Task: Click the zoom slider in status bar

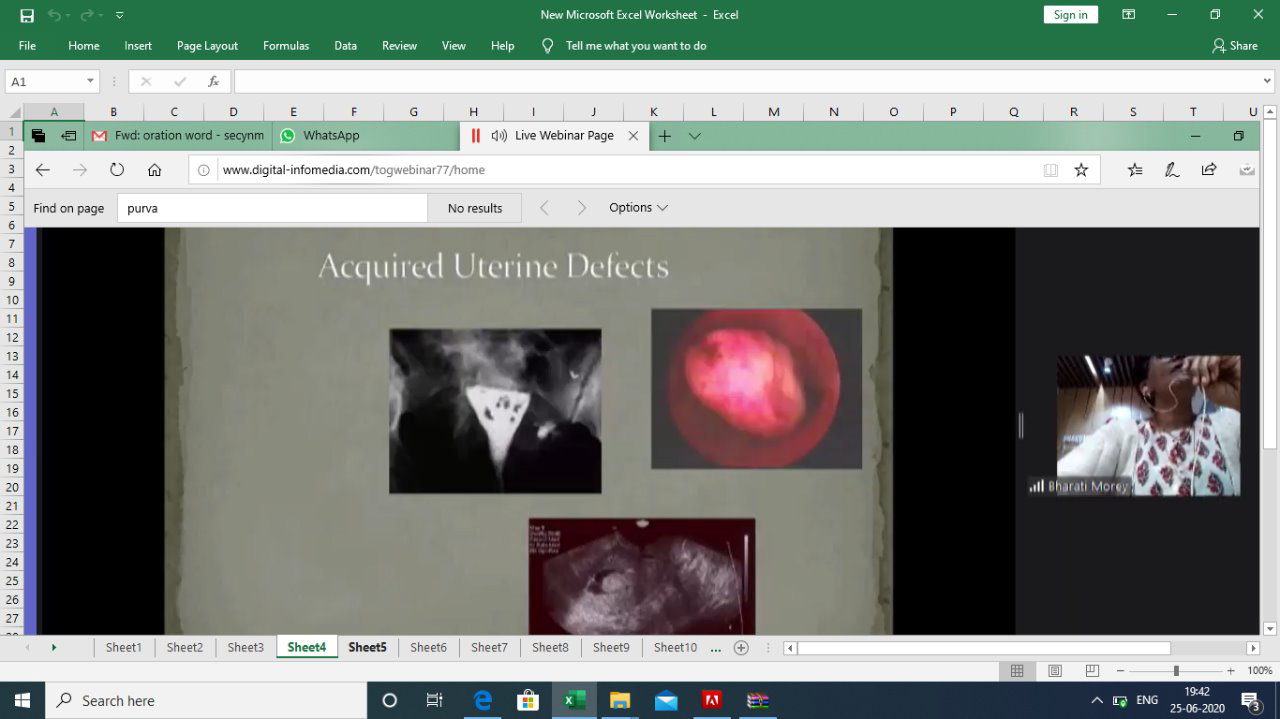Action: tap(1176, 671)
